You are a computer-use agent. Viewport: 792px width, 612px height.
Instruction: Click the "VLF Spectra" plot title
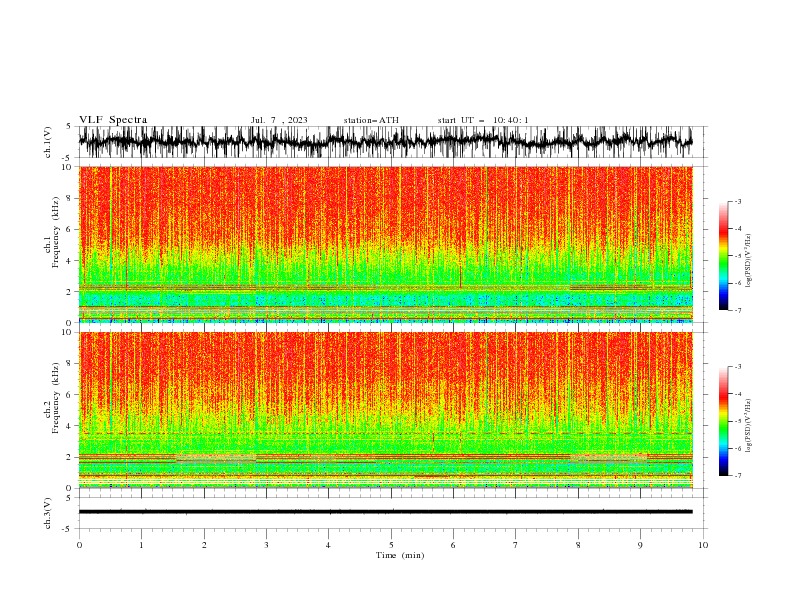pyautogui.click(x=113, y=120)
